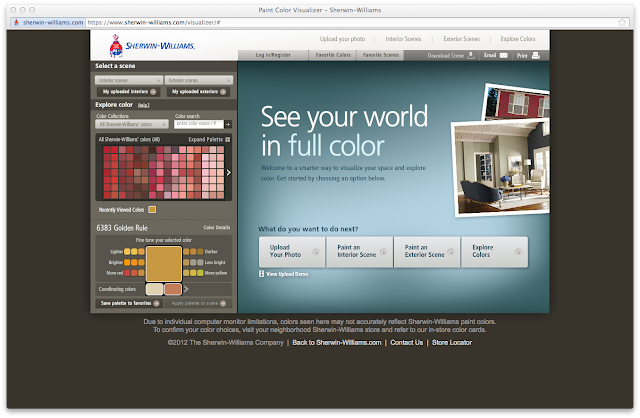
Task: Click My uploaded exteriors button
Action: point(198,92)
